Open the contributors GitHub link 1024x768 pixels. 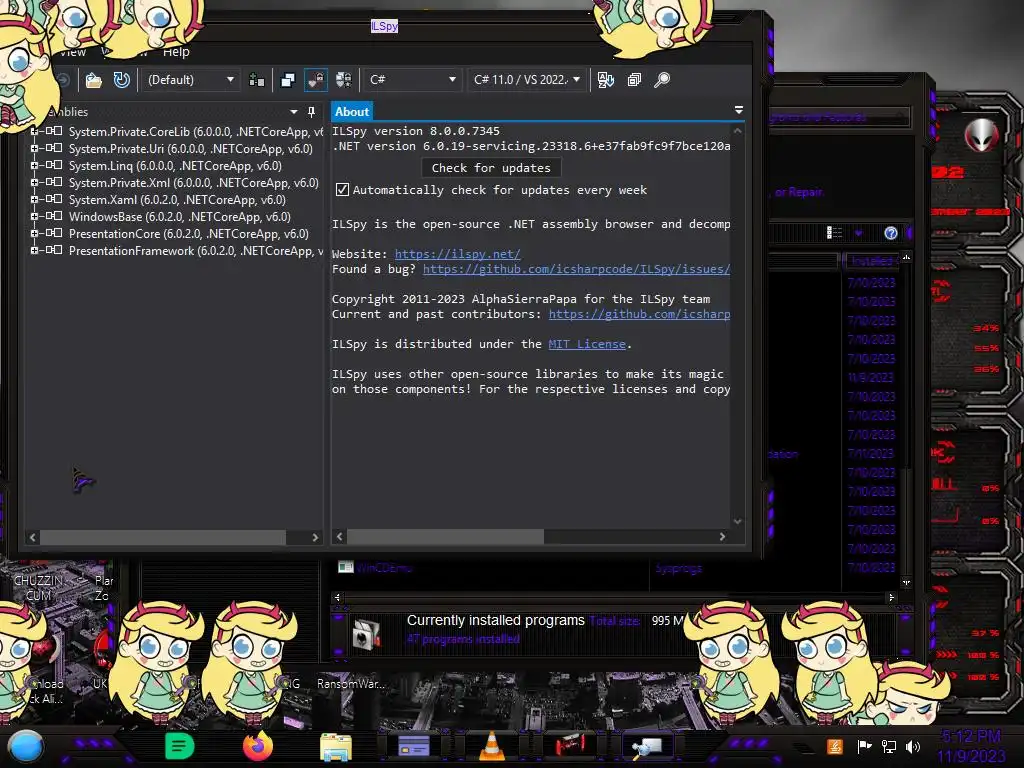click(x=639, y=314)
